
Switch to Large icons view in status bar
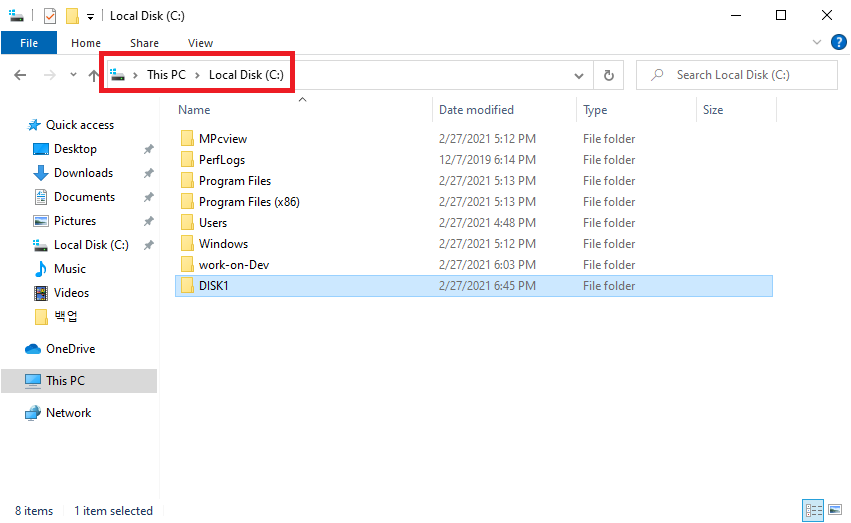[835, 510]
